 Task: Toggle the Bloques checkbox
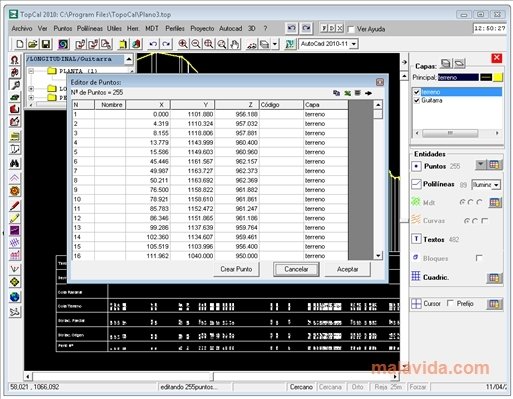pyautogui.click(x=479, y=258)
